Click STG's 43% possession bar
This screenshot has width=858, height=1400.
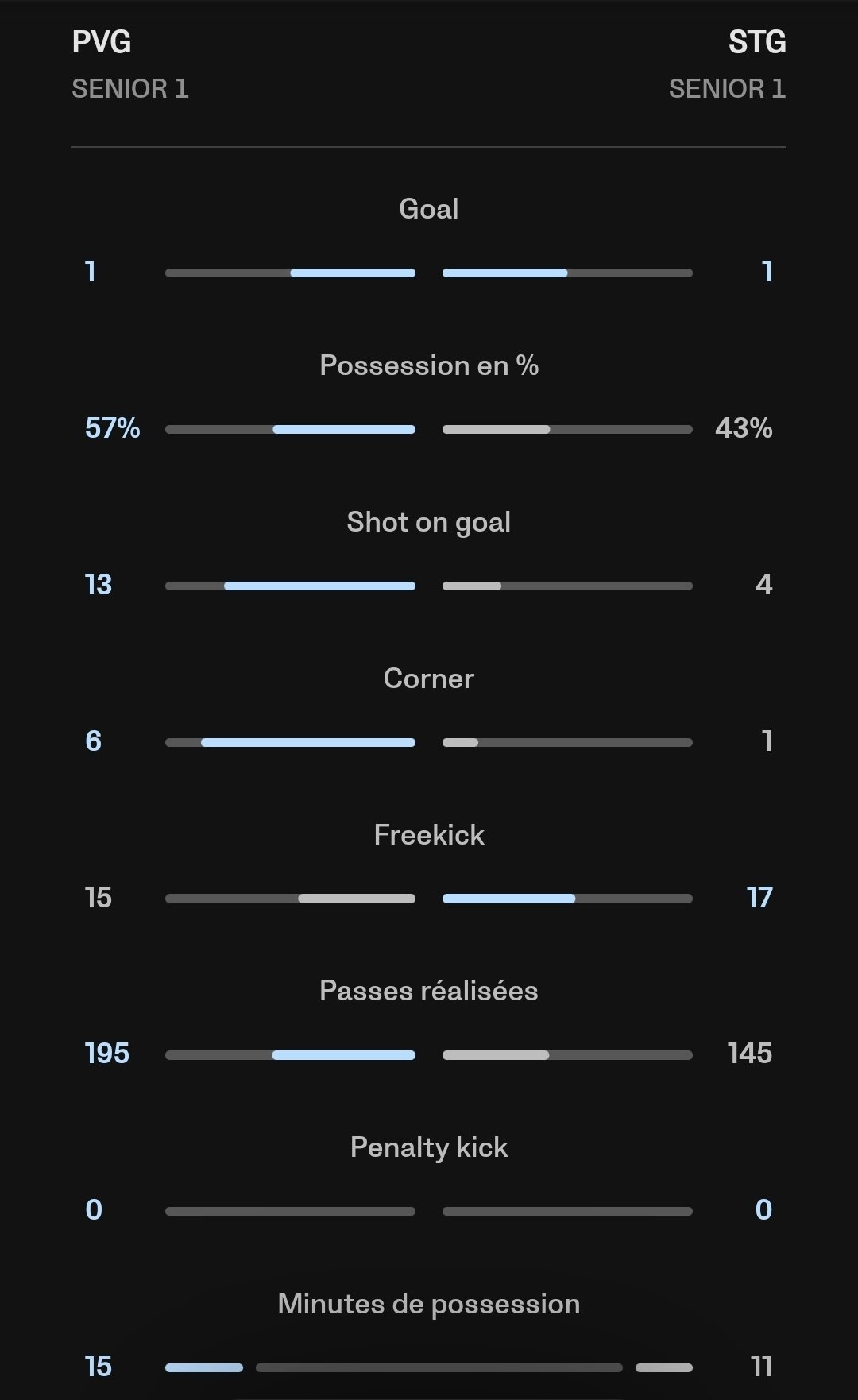[567, 430]
